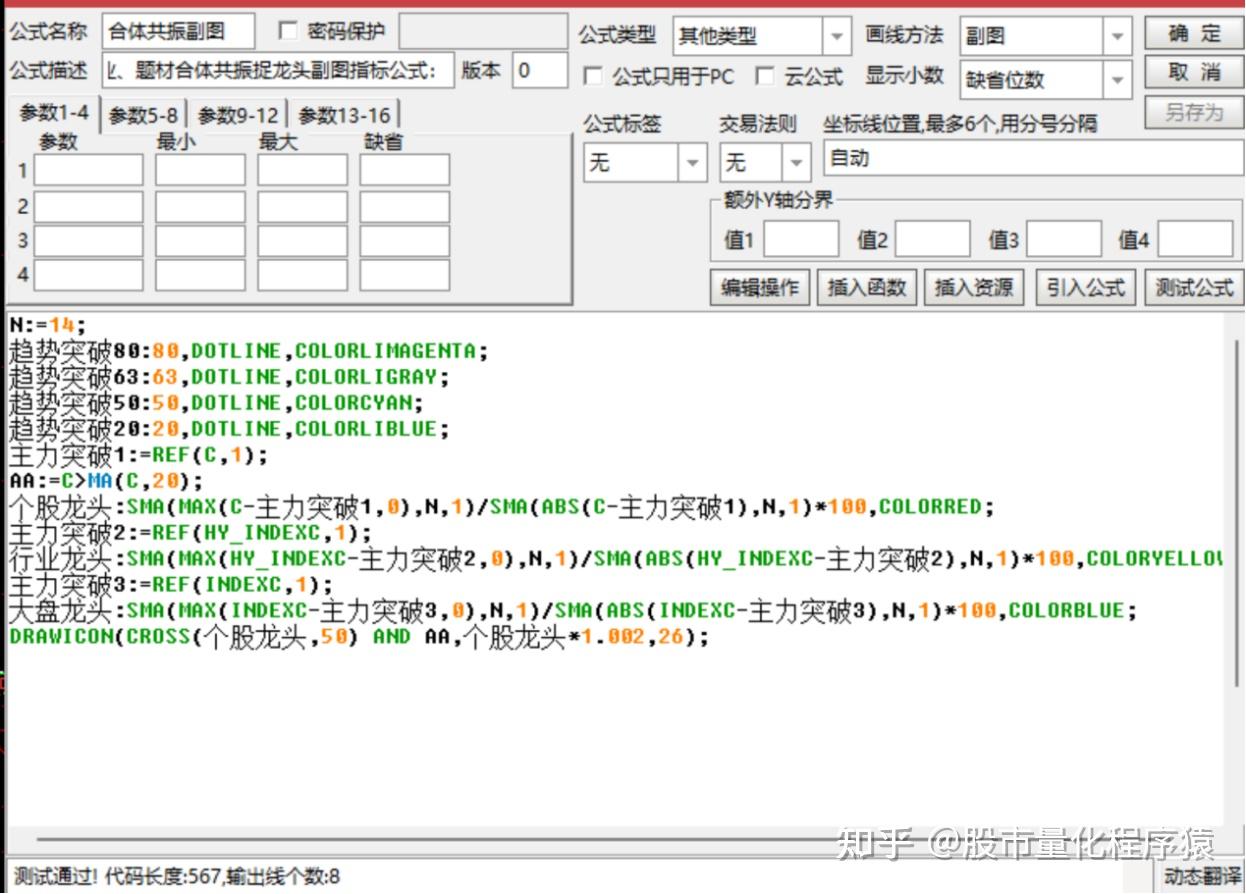Screen dimensions: 1246x894
Task: Click the 版本 input field
Action: (x=540, y=72)
